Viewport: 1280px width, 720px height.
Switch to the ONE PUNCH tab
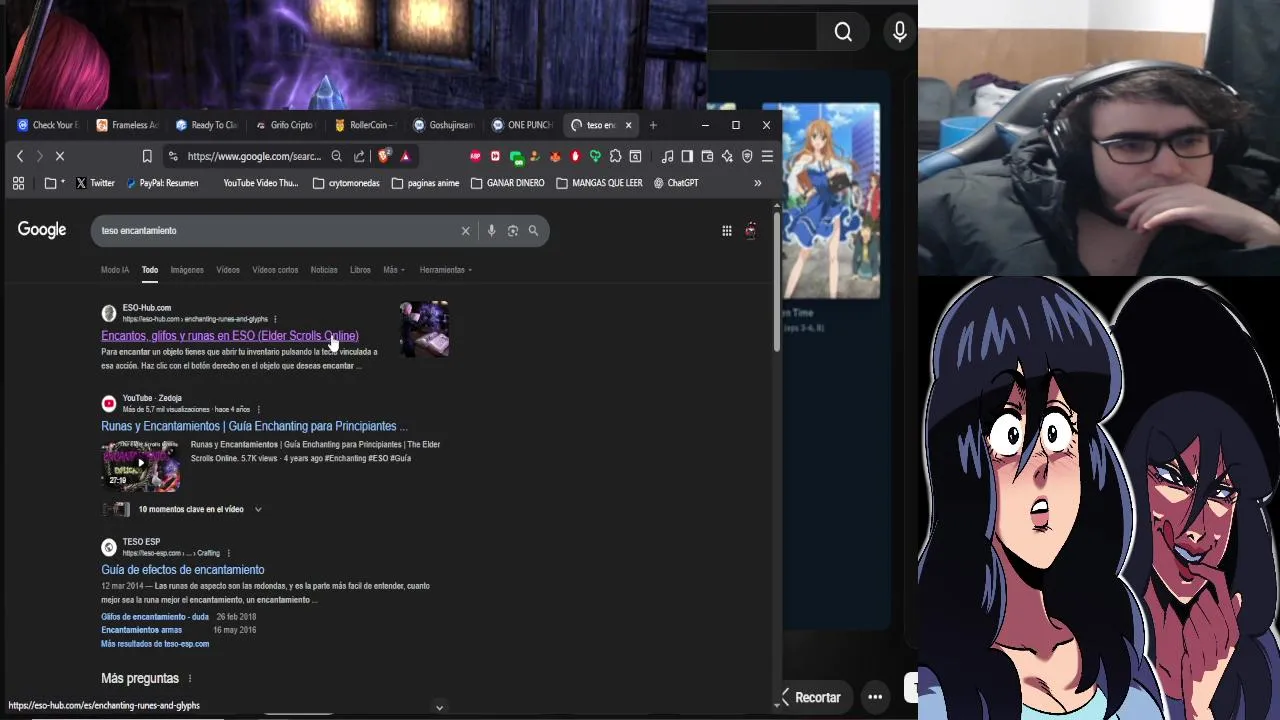pos(523,125)
